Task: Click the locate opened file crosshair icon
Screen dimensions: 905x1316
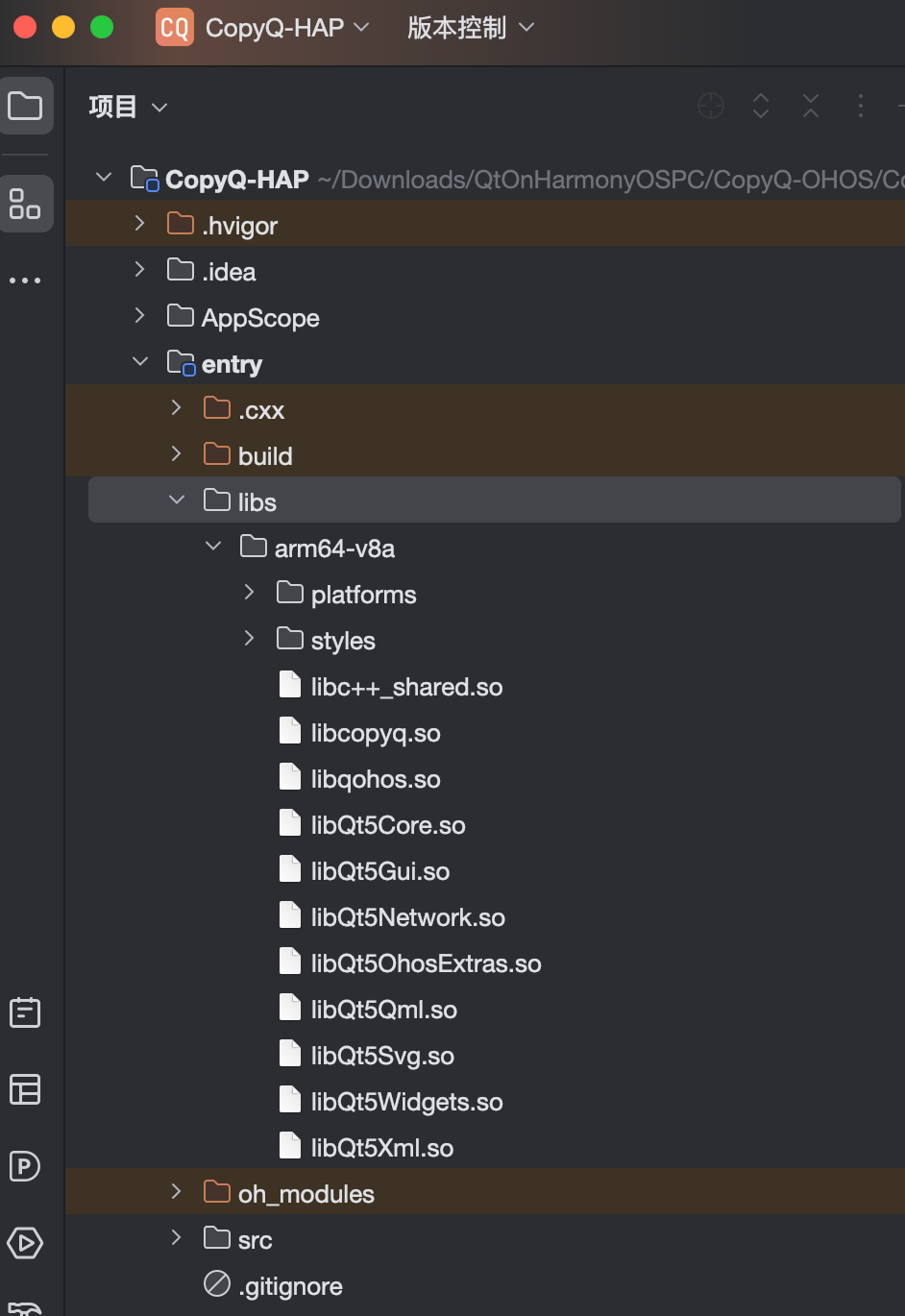Action: pyautogui.click(x=711, y=106)
